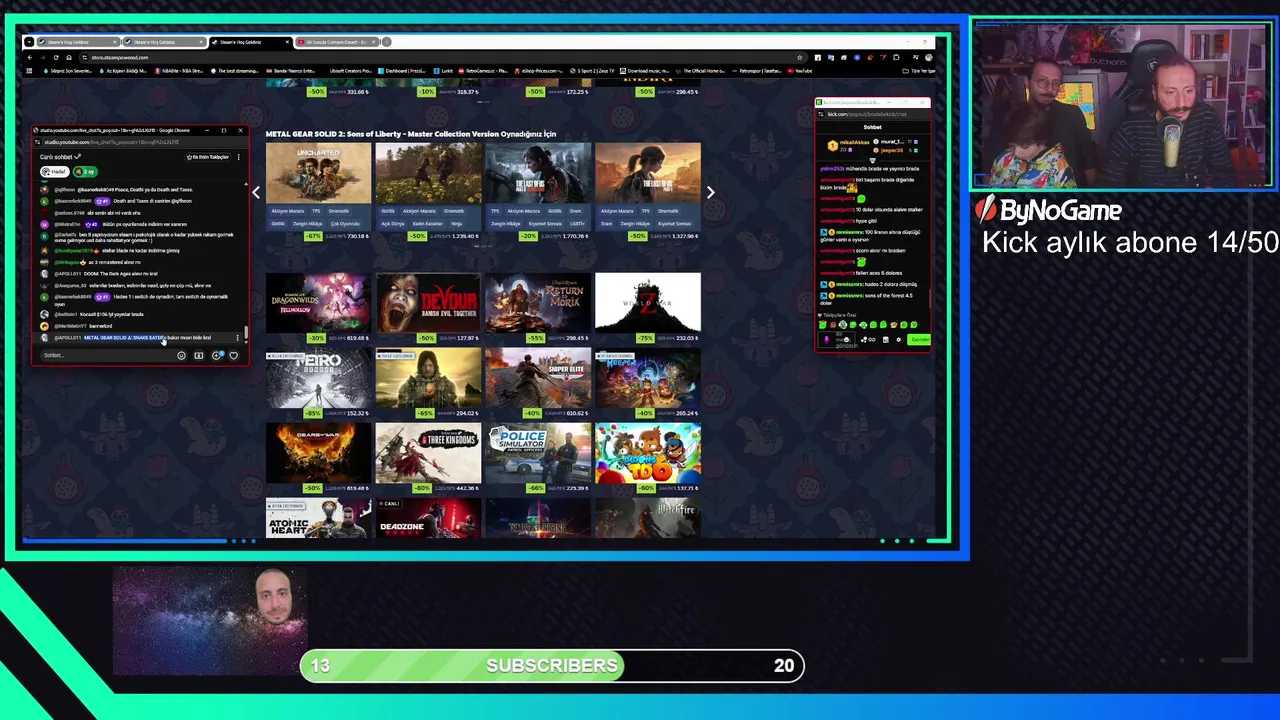Open the Metro Exodus capsule
1280x720 pixels.
[x=318, y=379]
